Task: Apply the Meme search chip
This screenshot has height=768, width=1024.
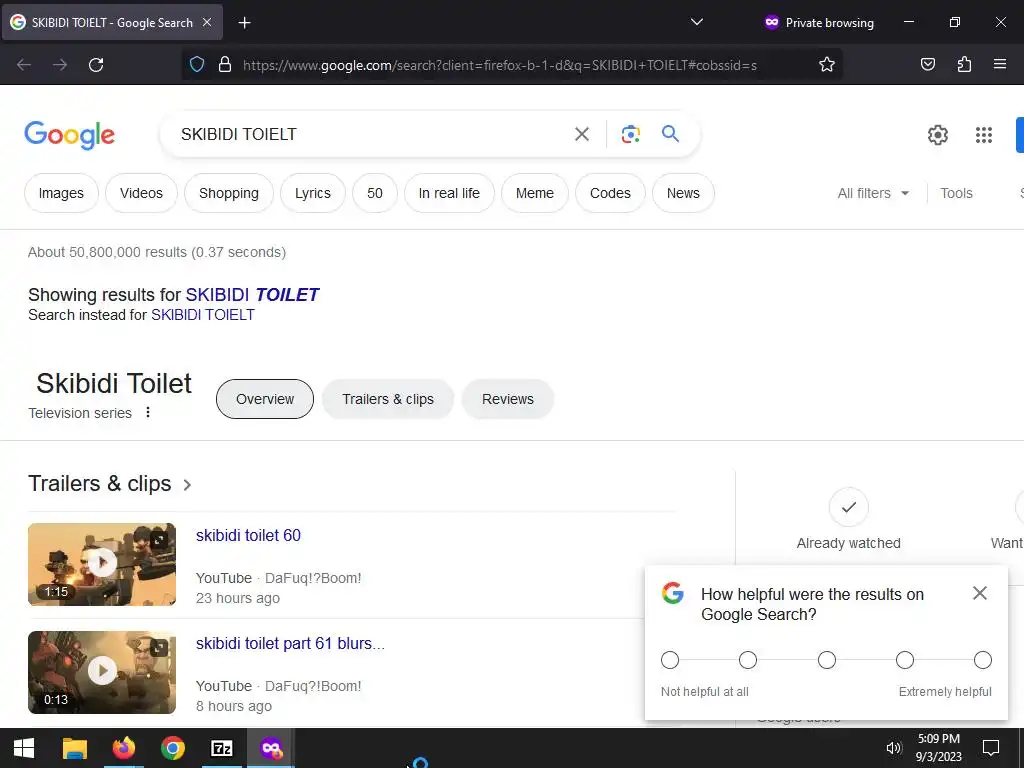Action: 535,193
